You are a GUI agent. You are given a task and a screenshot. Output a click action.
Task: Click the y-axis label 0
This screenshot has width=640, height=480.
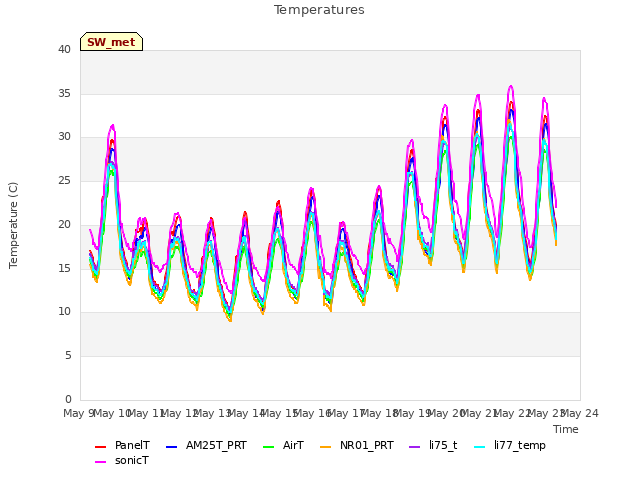click(68, 399)
